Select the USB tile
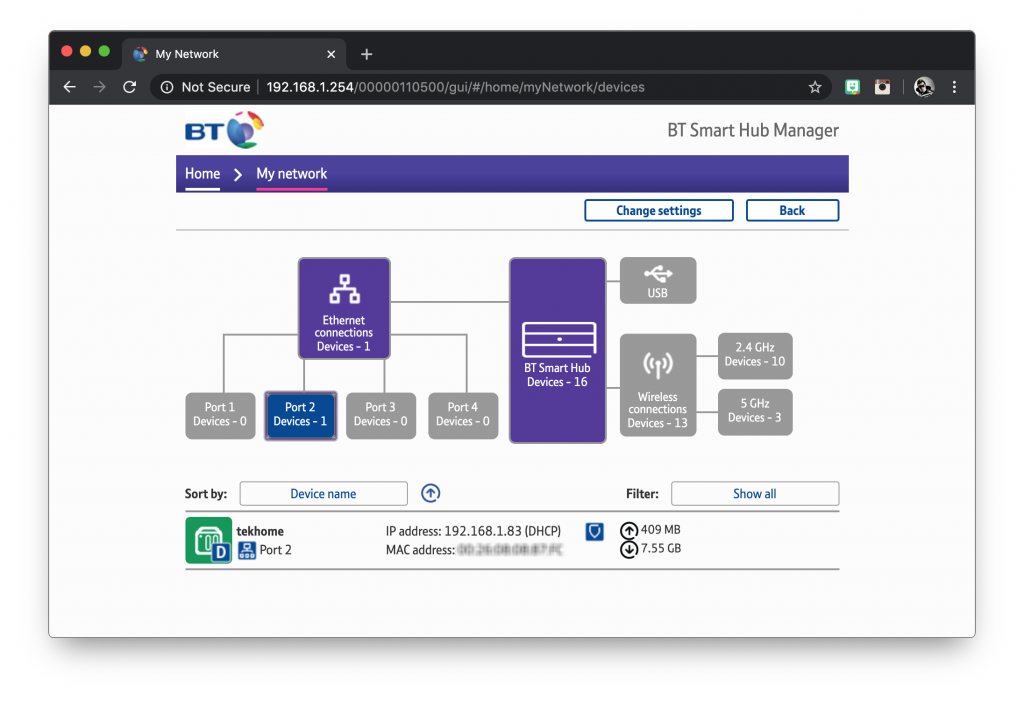 (658, 281)
